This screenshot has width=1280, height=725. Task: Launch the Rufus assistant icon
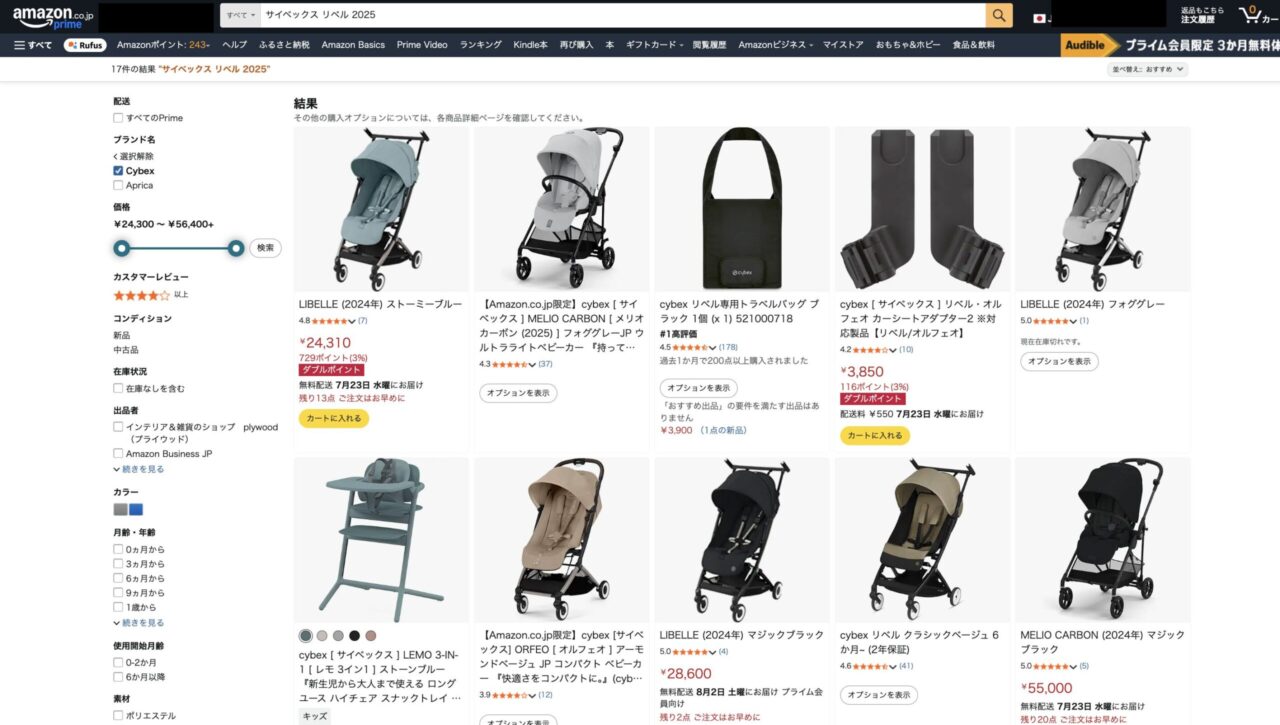85,45
